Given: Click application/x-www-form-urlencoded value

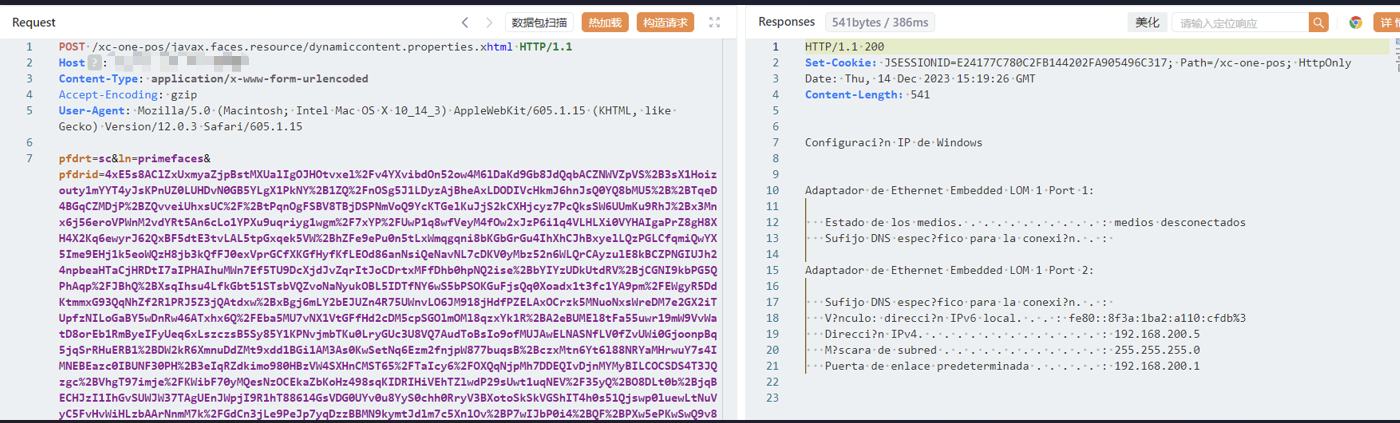Looking at the screenshot, I should coord(259,79).
